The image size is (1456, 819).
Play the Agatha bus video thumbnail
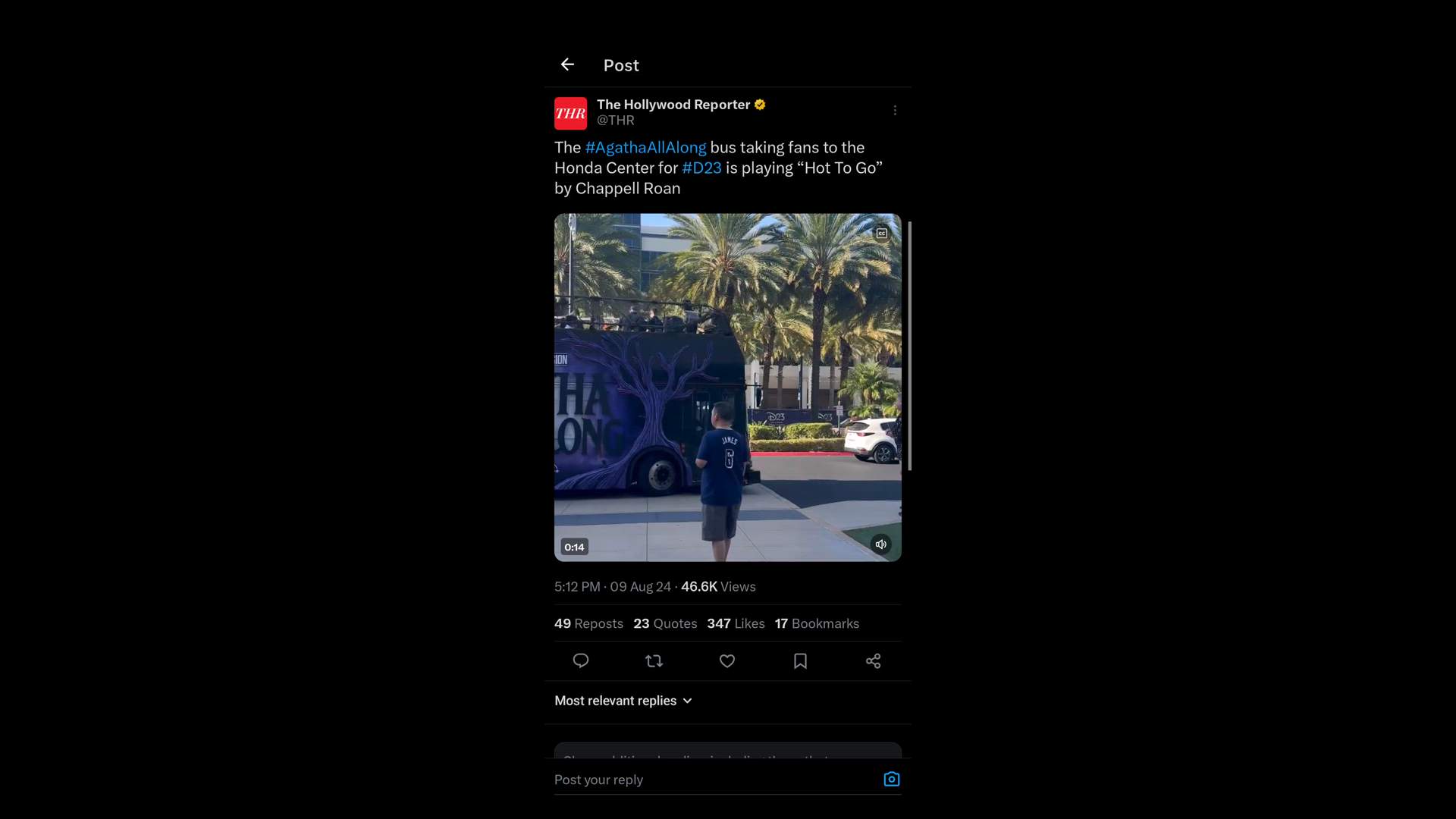coord(728,388)
